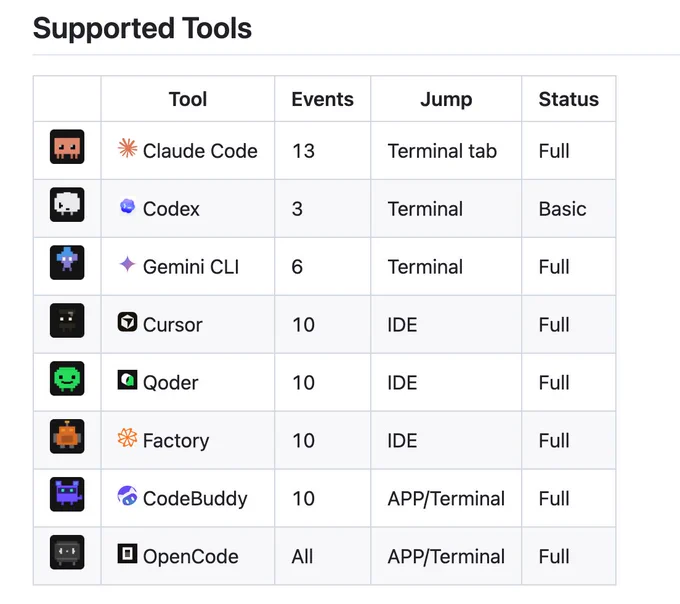Click the orange starburst Claude Code logo
Screen dimensions: 680x604
127,148
